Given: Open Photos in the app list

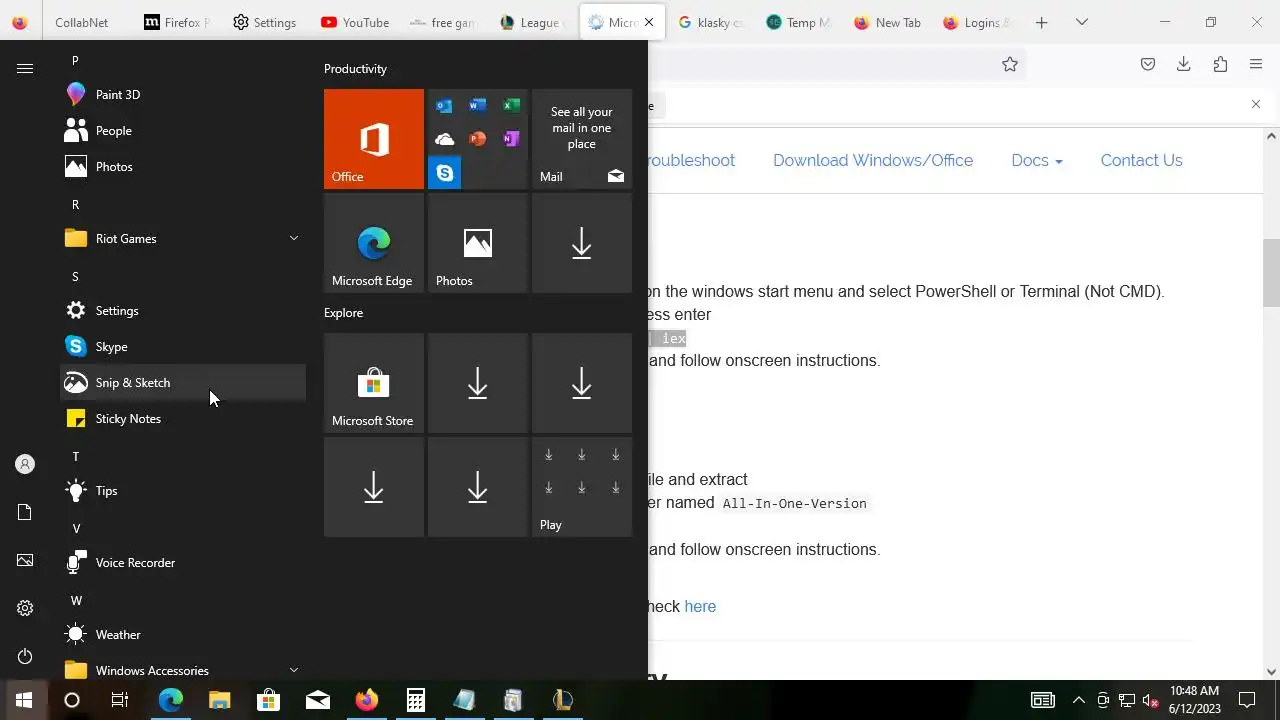Looking at the screenshot, I should (183, 167).
